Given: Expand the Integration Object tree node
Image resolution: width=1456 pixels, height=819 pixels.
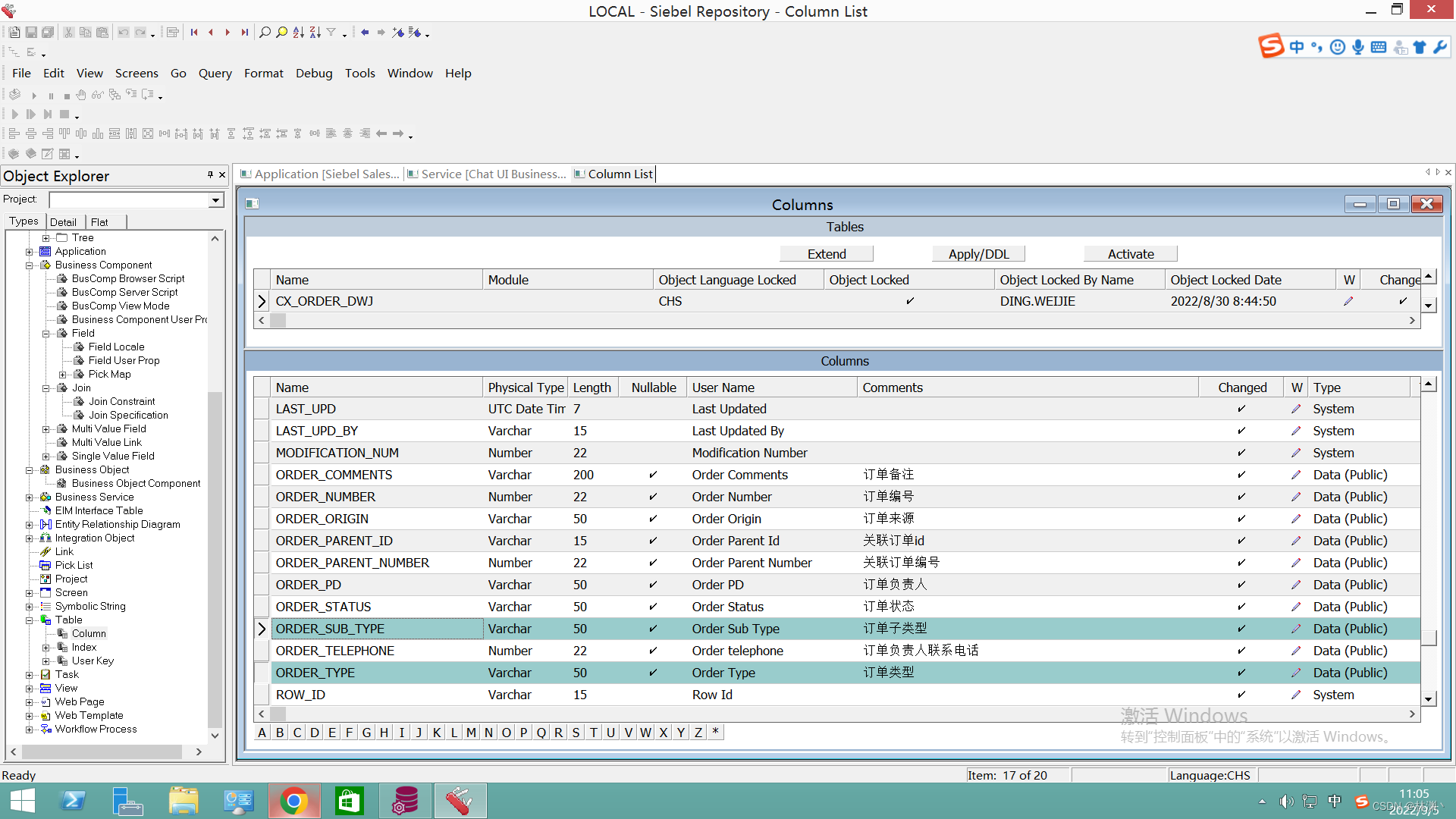Looking at the screenshot, I should point(30,538).
